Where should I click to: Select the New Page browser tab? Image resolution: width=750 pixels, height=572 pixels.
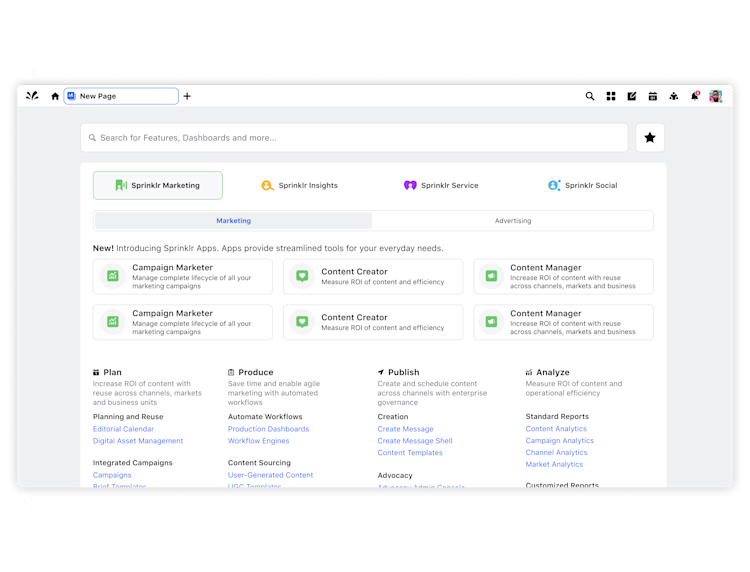point(121,96)
